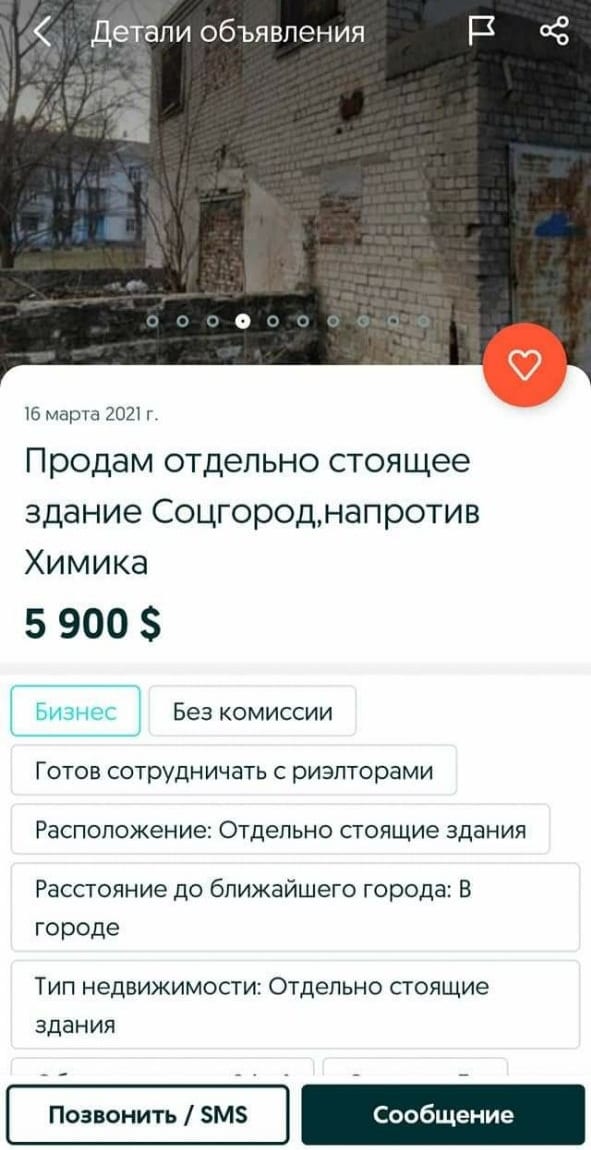Share this listing via the share icon
The image size is (591, 1150).
[554, 32]
